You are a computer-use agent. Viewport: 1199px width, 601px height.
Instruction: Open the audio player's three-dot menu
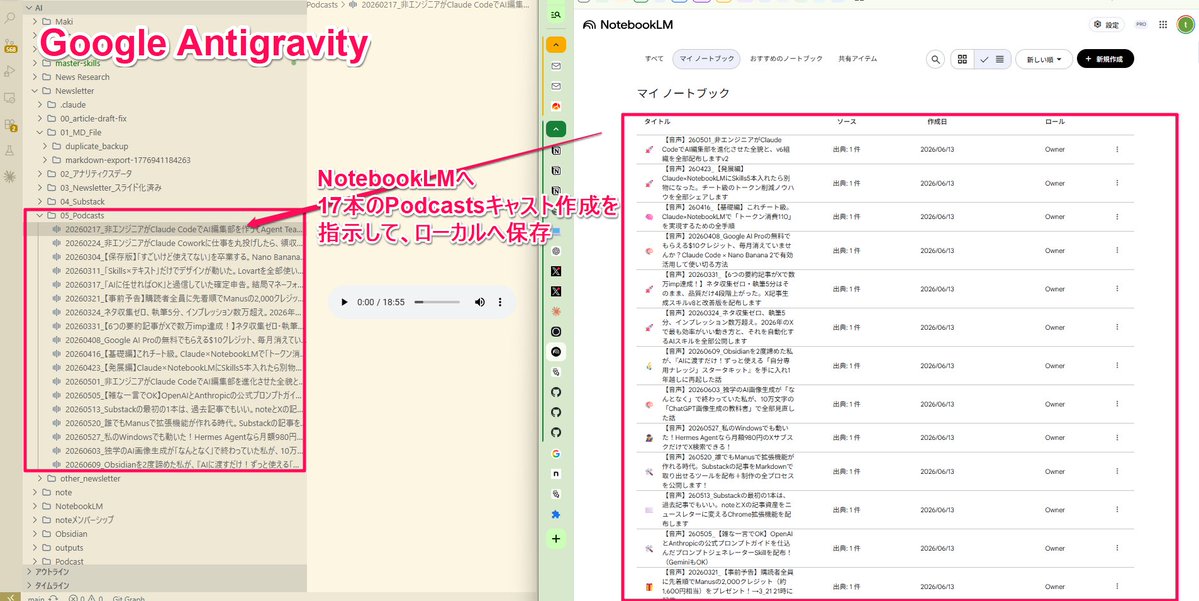(500, 302)
